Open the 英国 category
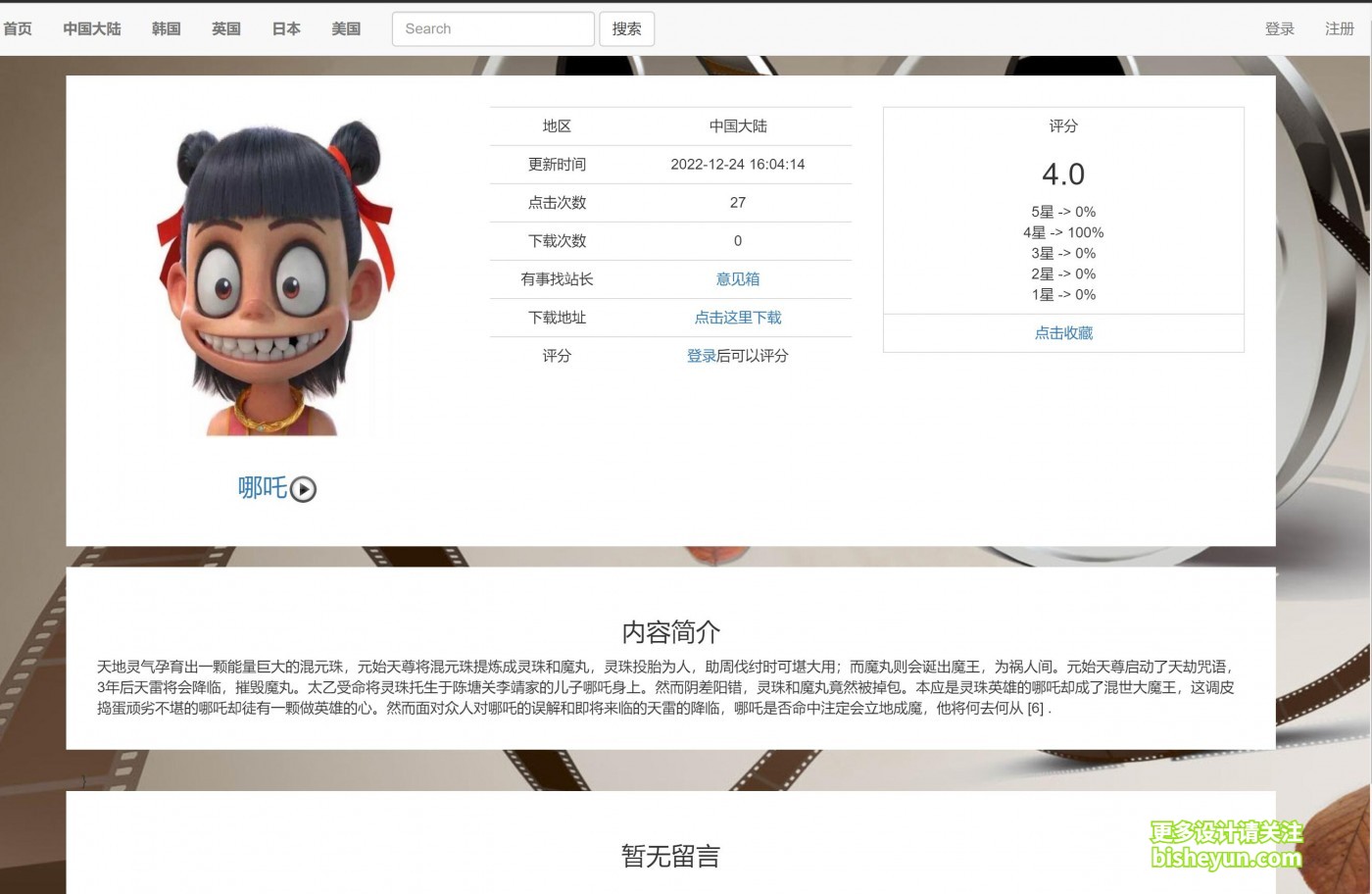 [226, 28]
